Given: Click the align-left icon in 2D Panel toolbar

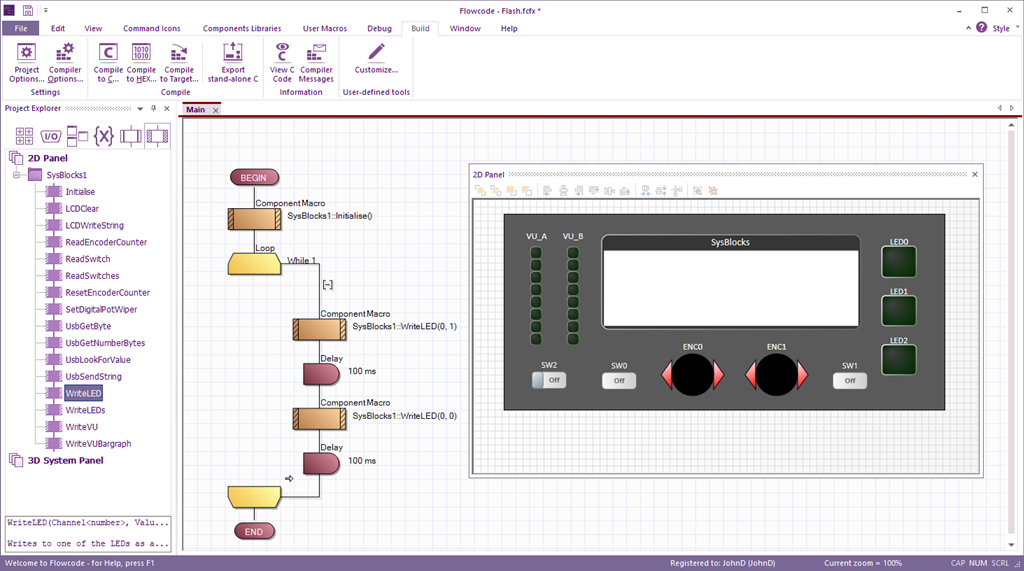Looking at the screenshot, I should (547, 190).
